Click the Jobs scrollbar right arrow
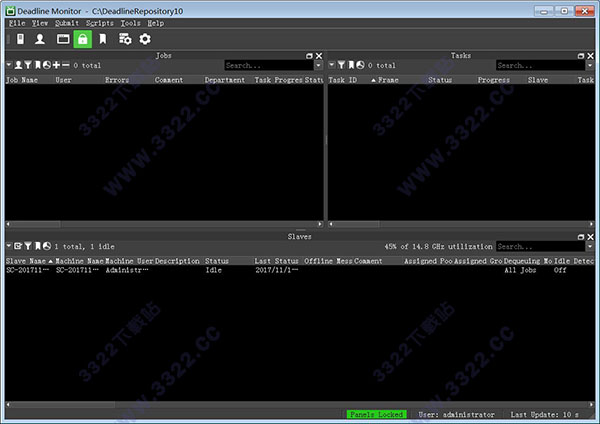Screen dimensions: 600x424 click(320, 224)
